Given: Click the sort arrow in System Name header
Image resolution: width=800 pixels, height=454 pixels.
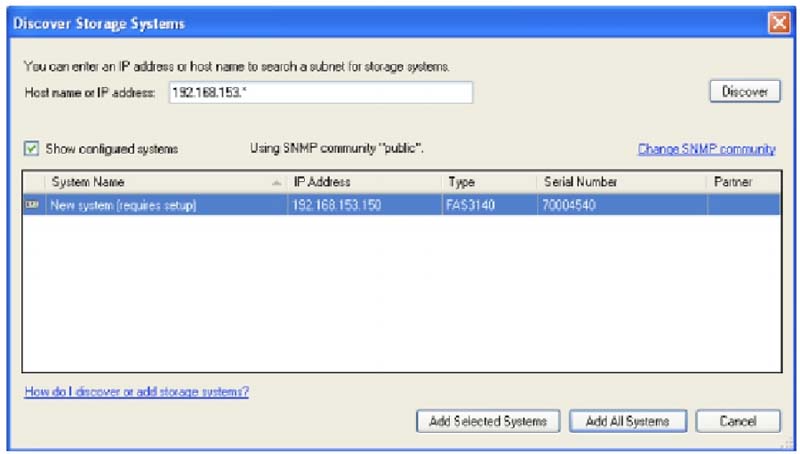Looking at the screenshot, I should tap(277, 183).
